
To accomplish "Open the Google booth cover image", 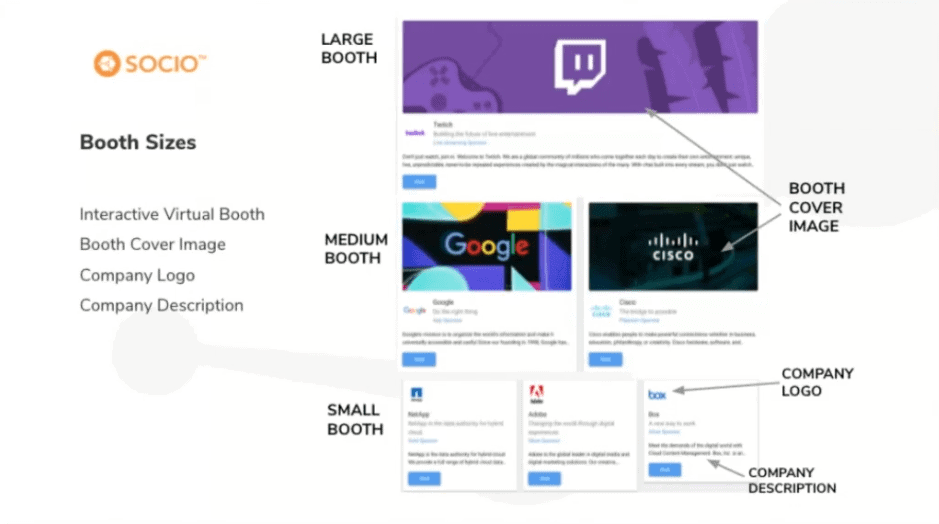I will pos(487,246).
